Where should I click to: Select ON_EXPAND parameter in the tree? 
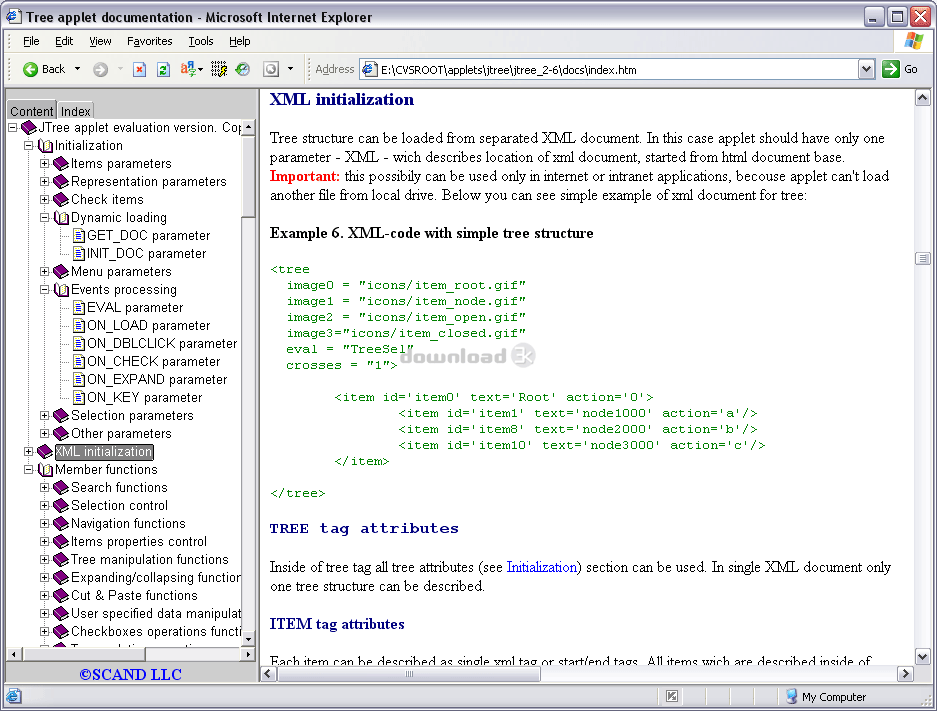coord(157,379)
